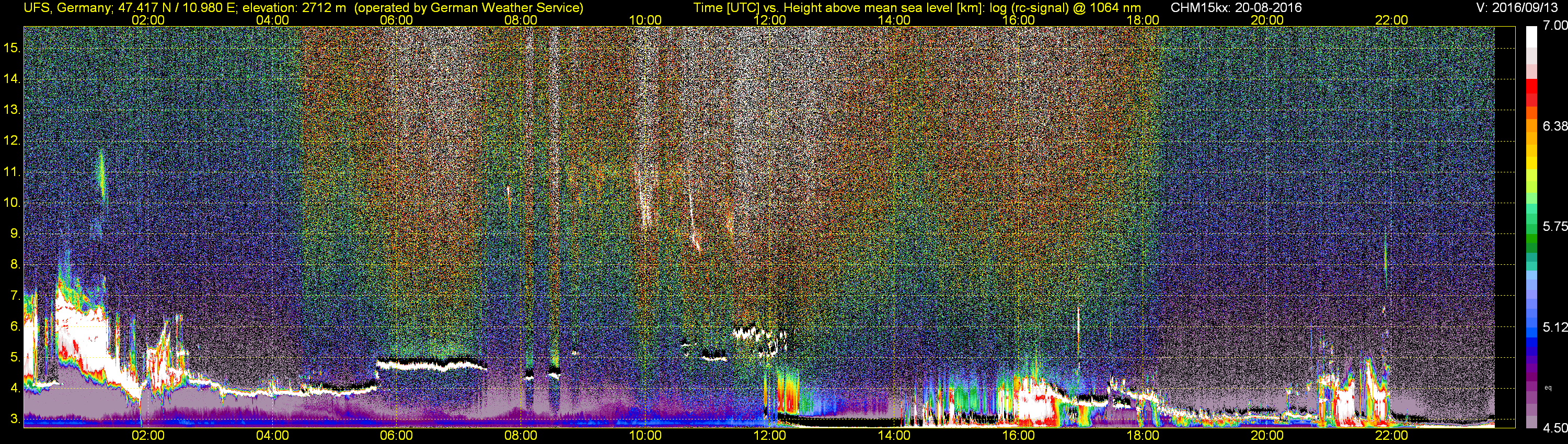Click the 10:00 label on the top time axis

645,20
